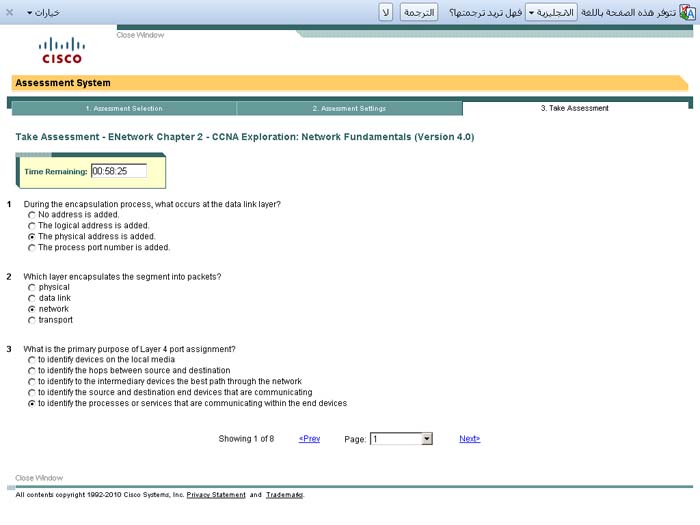Open the Privacy Statement link
700x525 pixels.
pyautogui.click(x=216, y=495)
